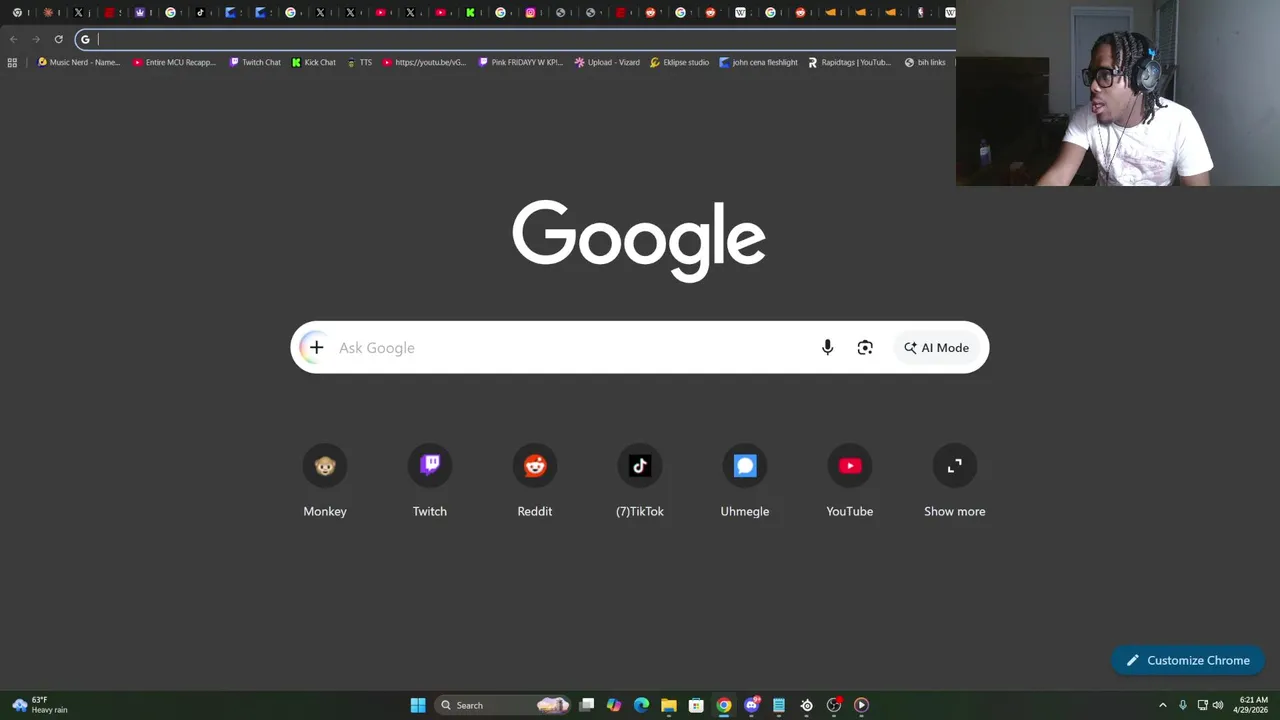Show hidden system tray icons
The width and height of the screenshot is (1280, 720).
(1162, 705)
